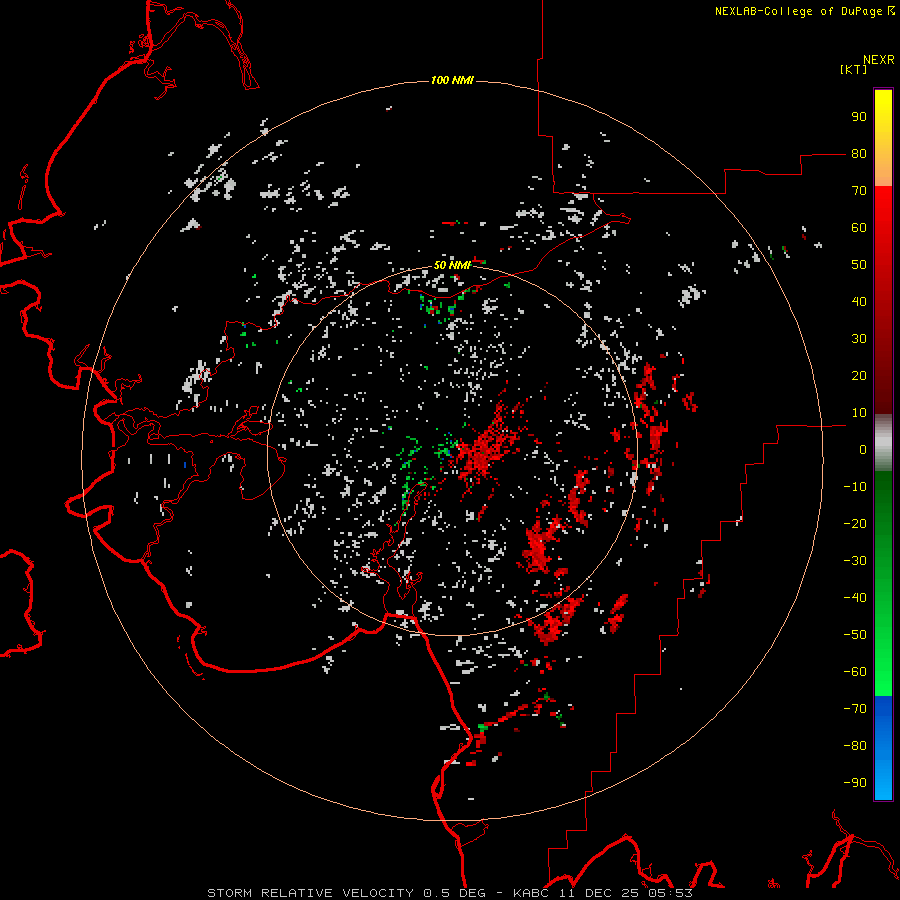
Task: Click the gray zero-velocity band of the color bar
Action: point(883,443)
